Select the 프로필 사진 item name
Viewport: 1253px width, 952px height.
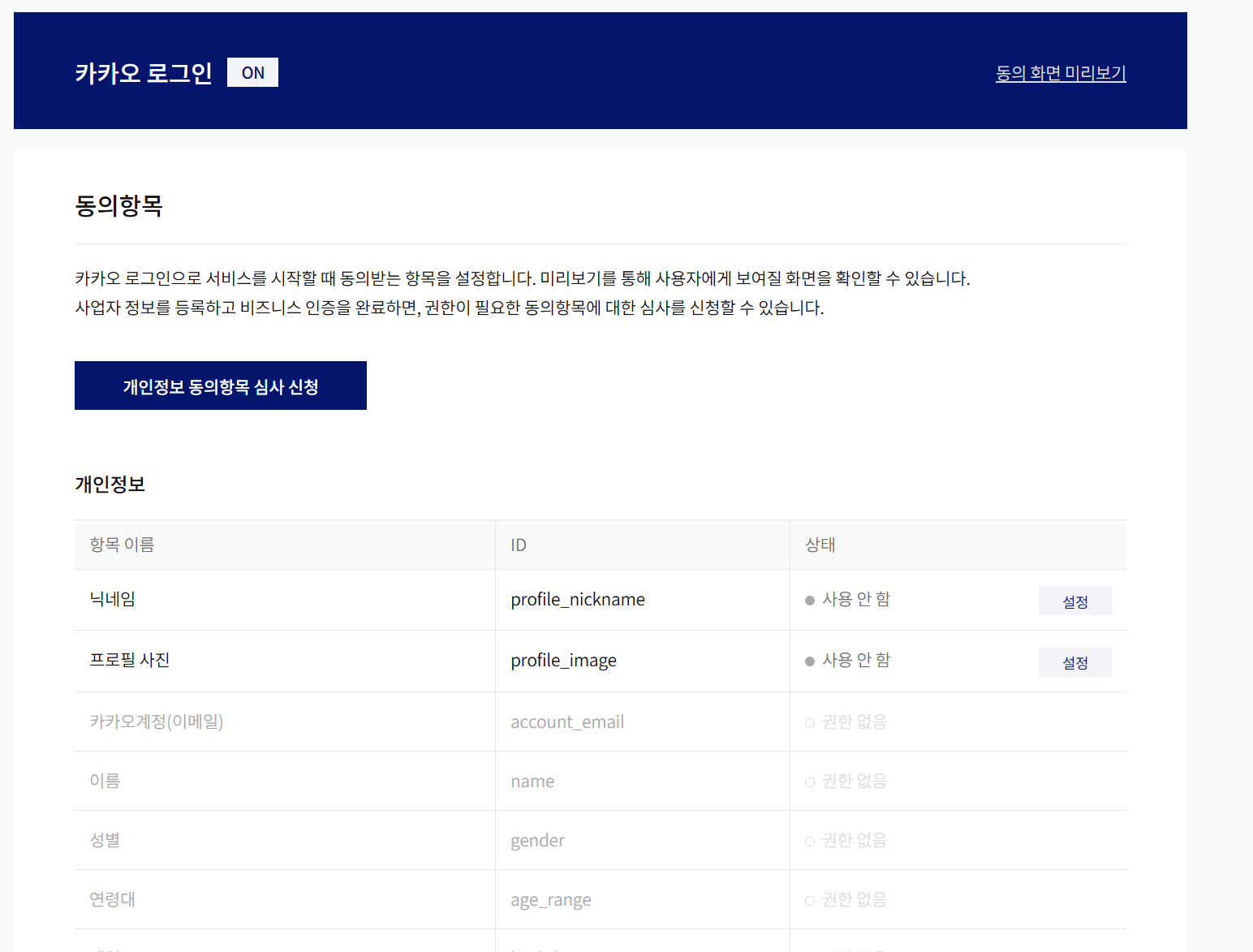tap(130, 660)
